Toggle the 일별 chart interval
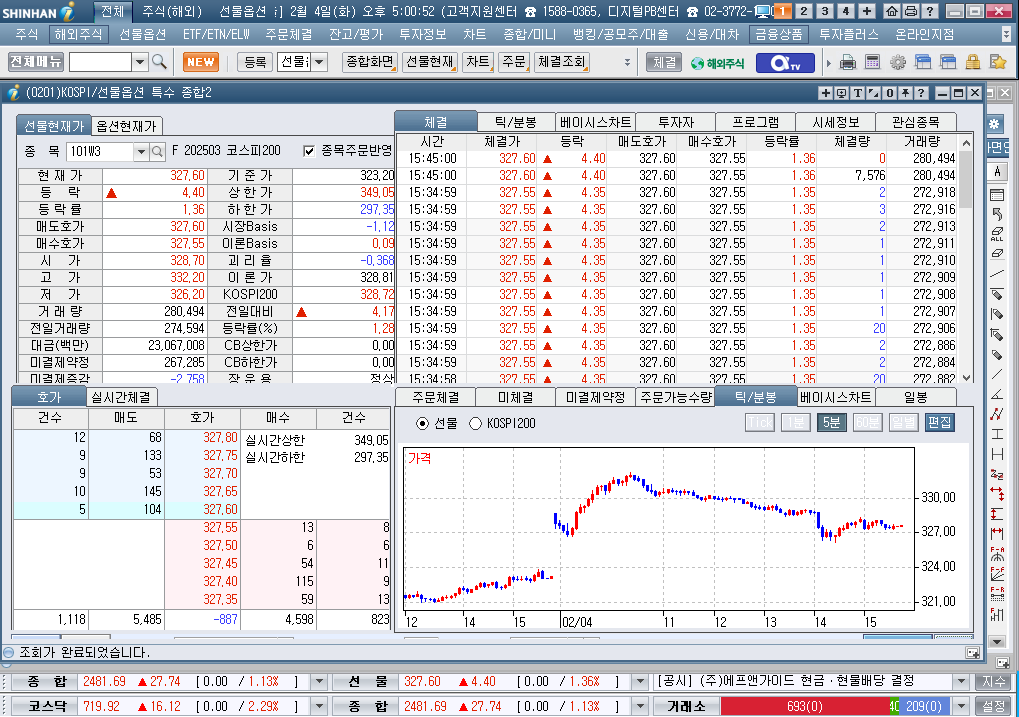 coord(903,423)
